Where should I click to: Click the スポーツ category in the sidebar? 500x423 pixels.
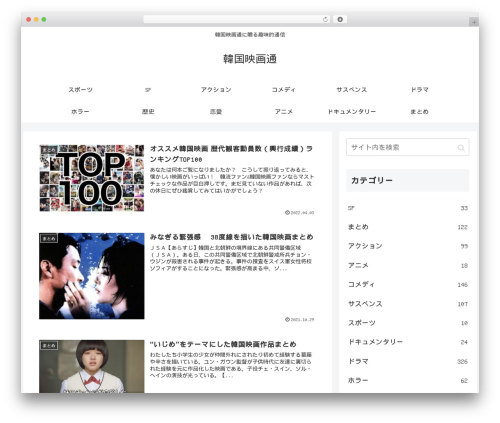(362, 323)
